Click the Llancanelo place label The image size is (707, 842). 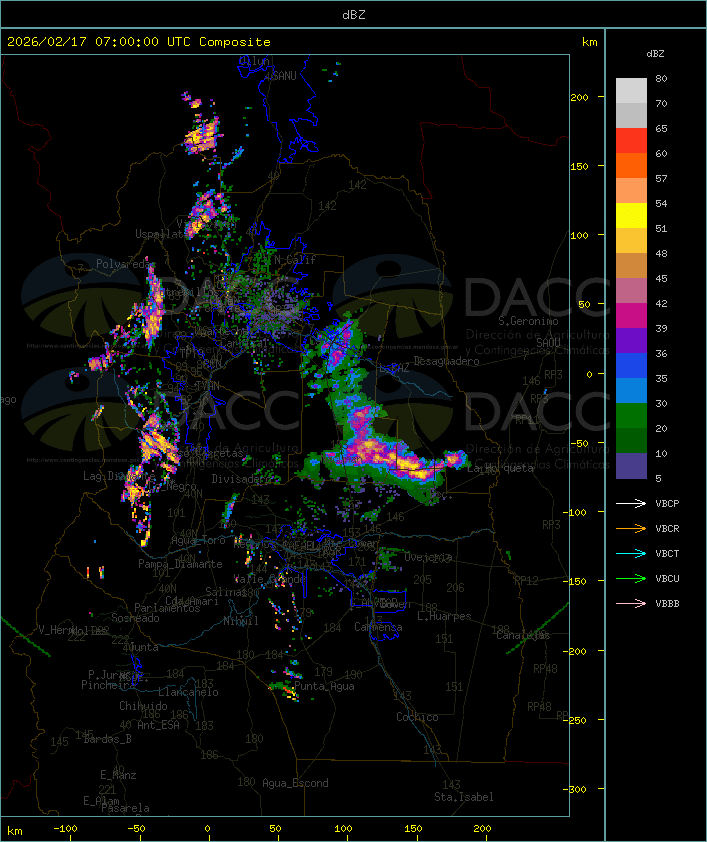tap(188, 692)
